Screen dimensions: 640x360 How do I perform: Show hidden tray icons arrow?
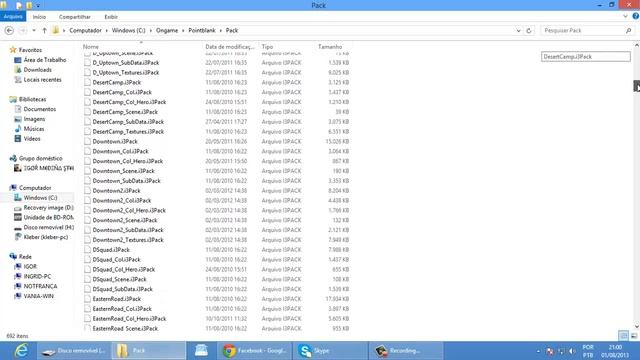coord(538,351)
